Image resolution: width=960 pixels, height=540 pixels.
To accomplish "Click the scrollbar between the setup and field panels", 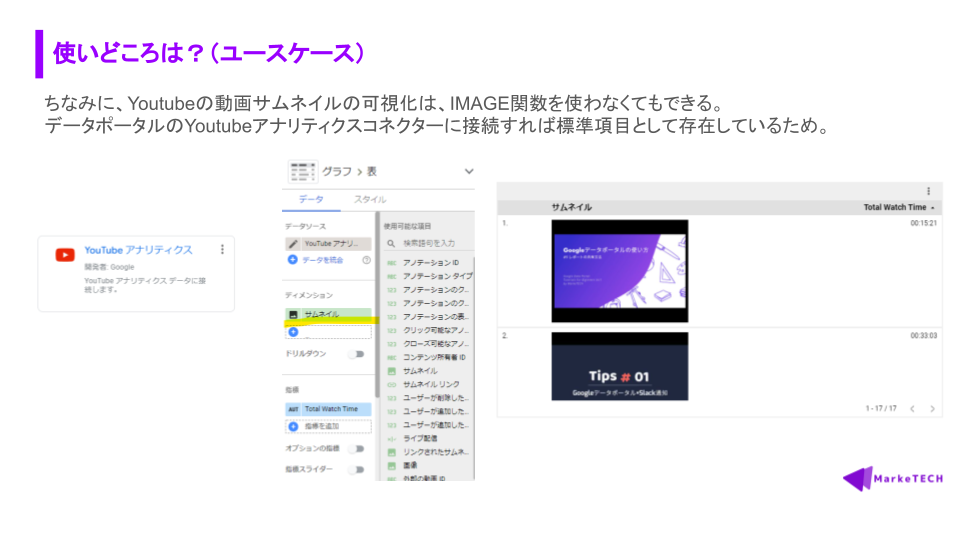I will point(378,304).
